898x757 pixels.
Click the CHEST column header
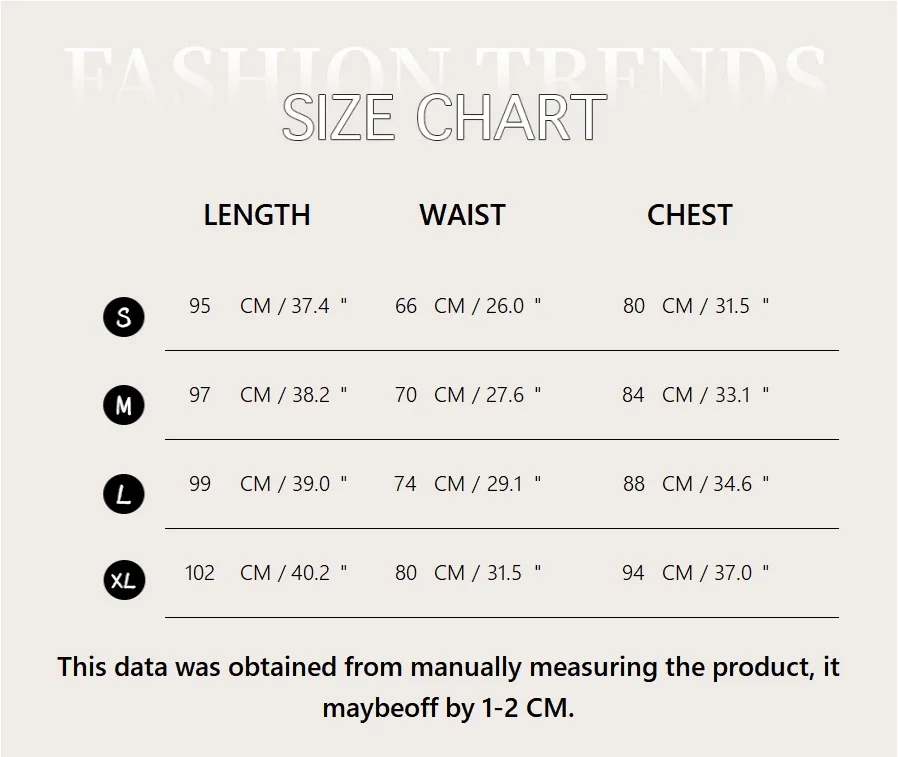[690, 215]
